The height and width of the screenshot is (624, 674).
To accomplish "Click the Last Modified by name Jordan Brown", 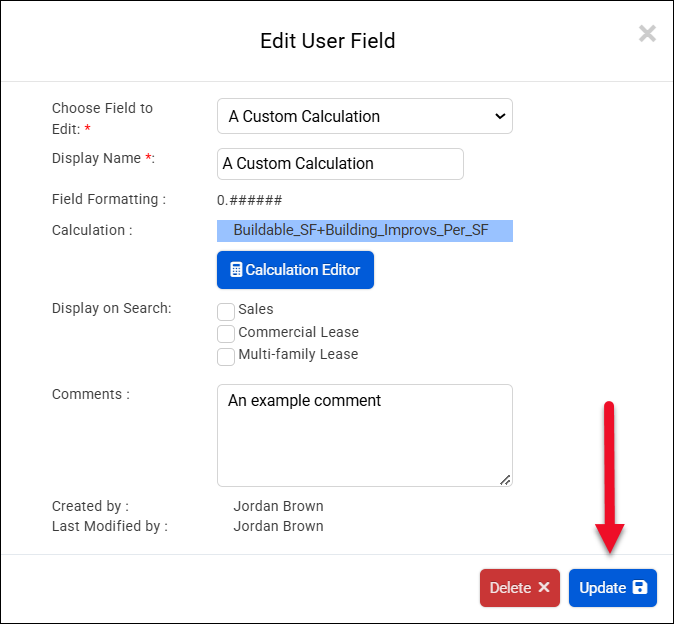I will tap(278, 526).
